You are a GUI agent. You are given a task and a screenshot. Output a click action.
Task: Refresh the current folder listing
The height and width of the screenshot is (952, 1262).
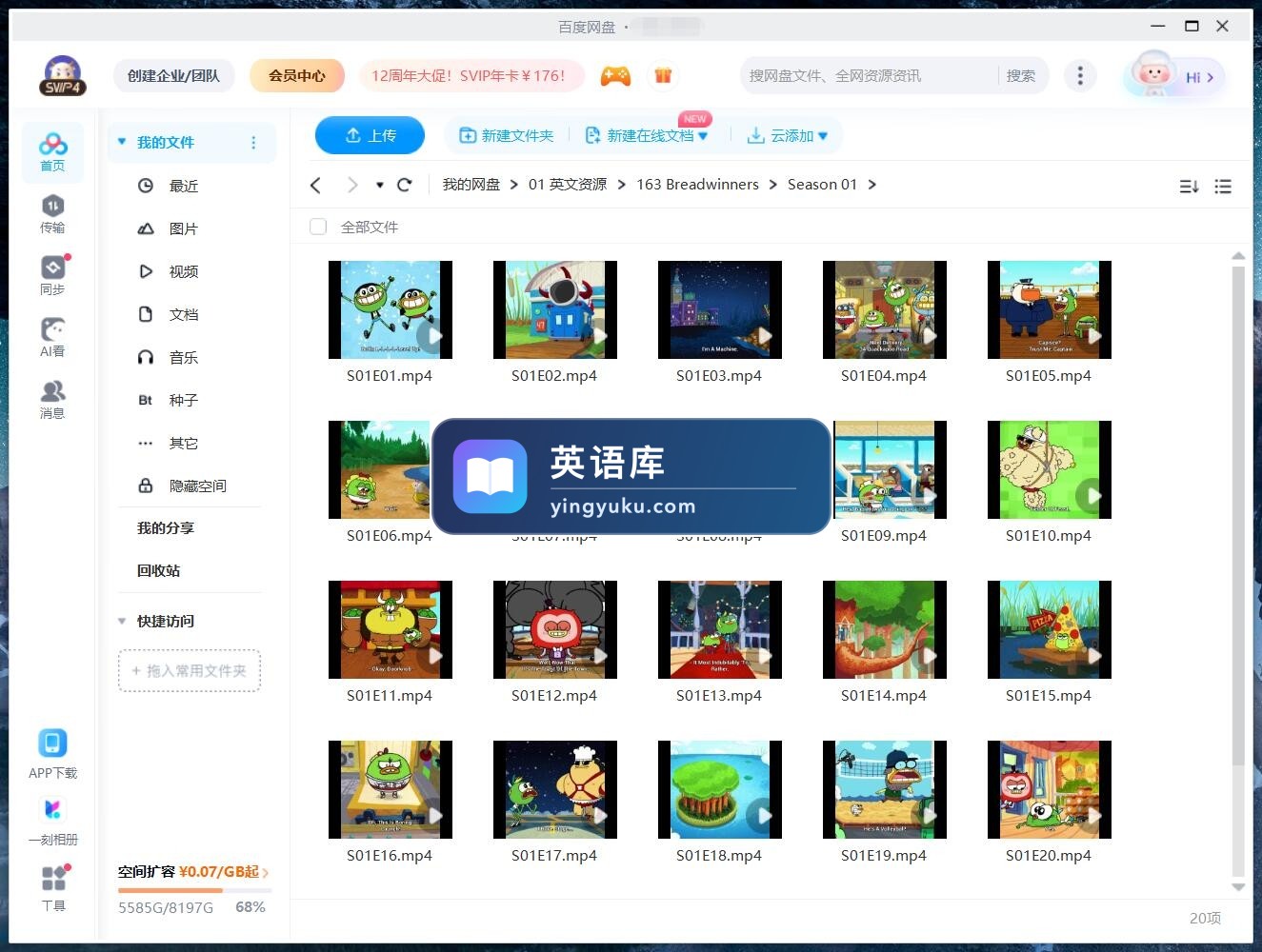(404, 185)
